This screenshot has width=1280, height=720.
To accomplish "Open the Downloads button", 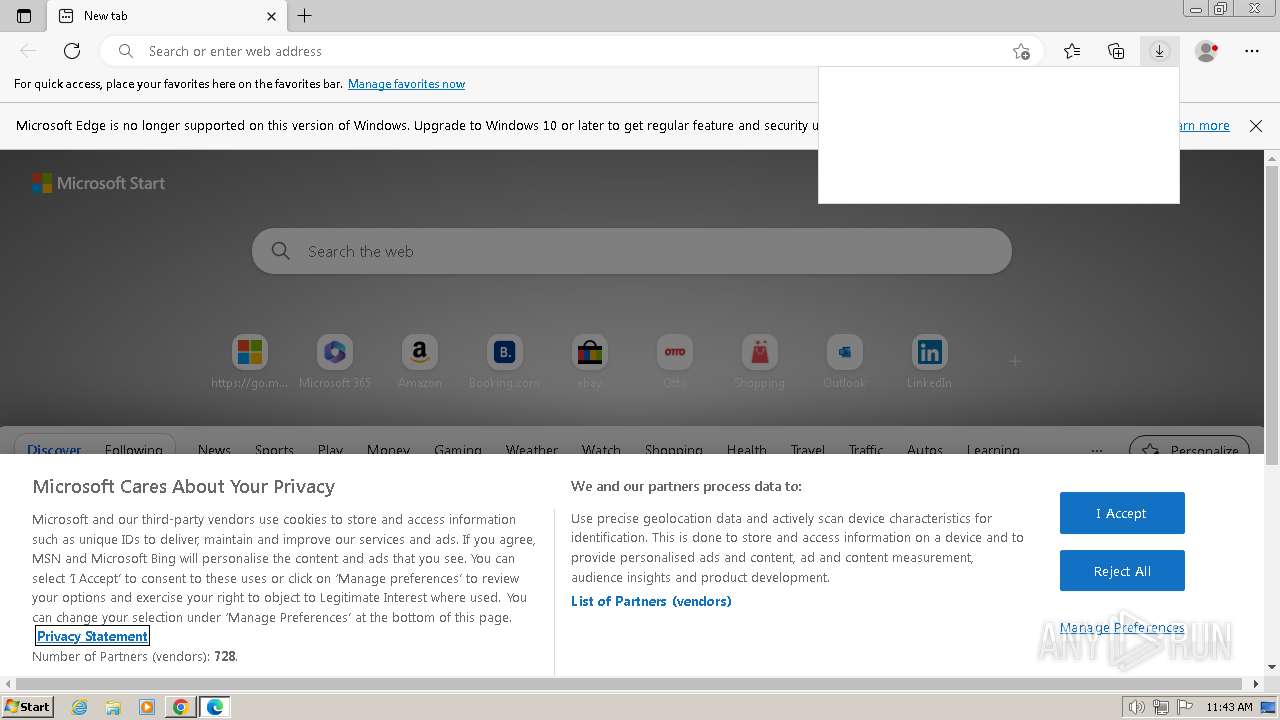I will click(x=1159, y=51).
